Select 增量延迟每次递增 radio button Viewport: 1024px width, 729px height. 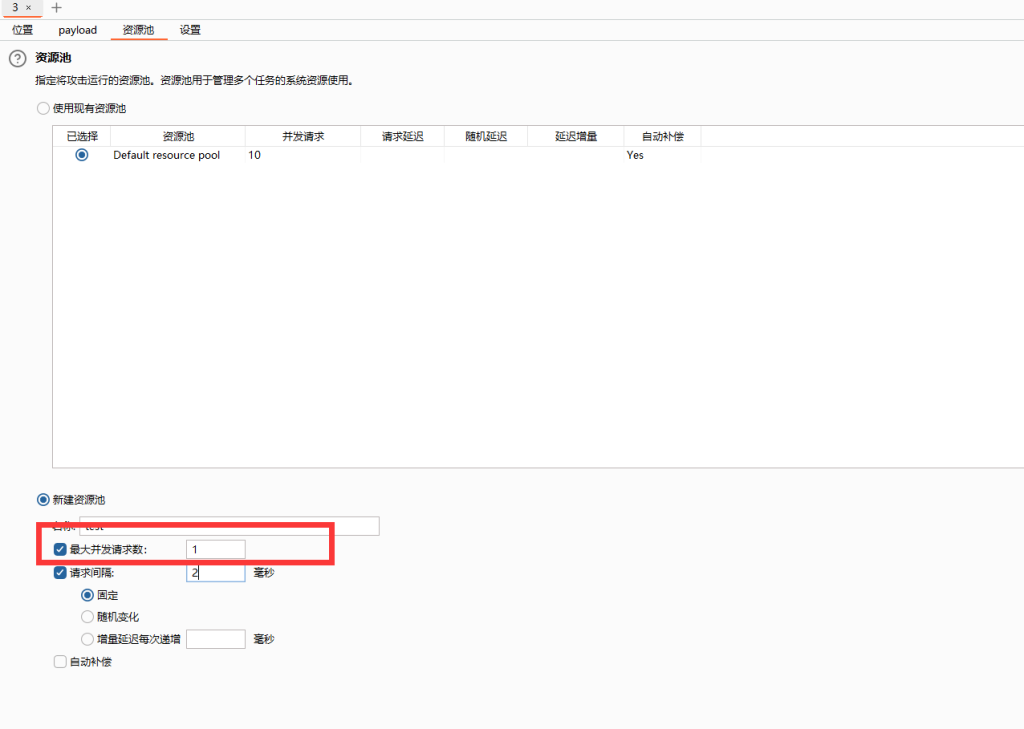pos(87,639)
